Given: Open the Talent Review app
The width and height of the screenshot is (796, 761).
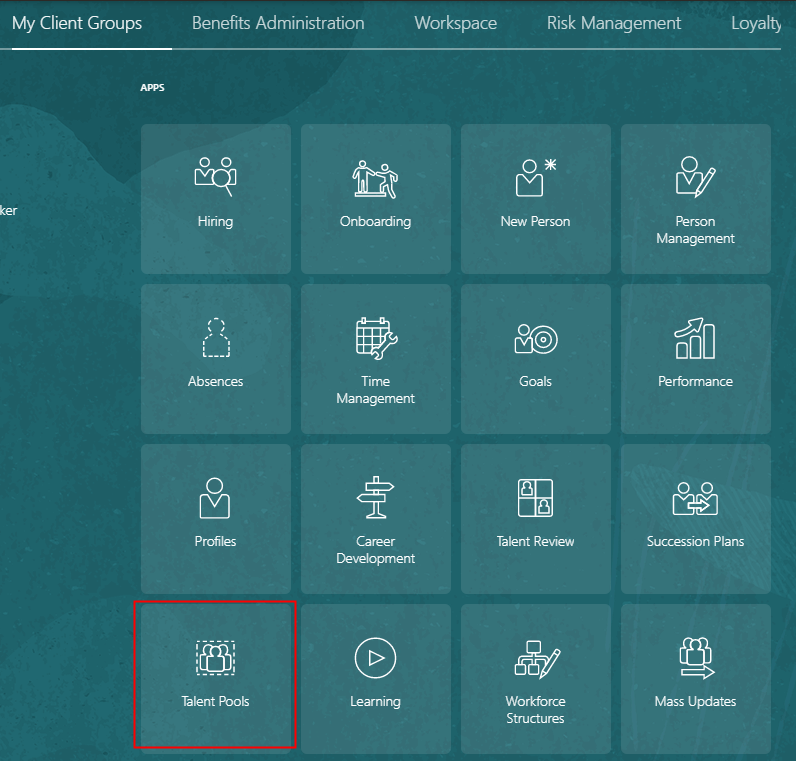Looking at the screenshot, I should point(536,519).
